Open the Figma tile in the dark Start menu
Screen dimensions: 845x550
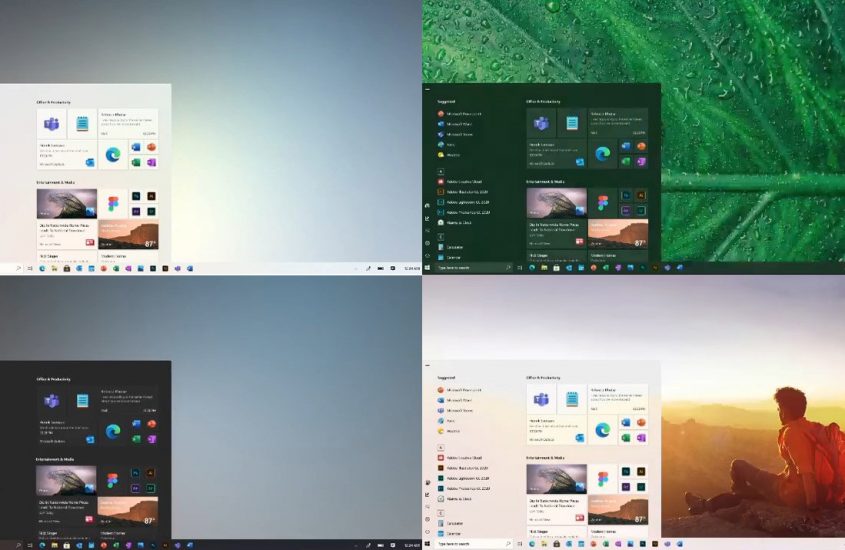pos(113,481)
